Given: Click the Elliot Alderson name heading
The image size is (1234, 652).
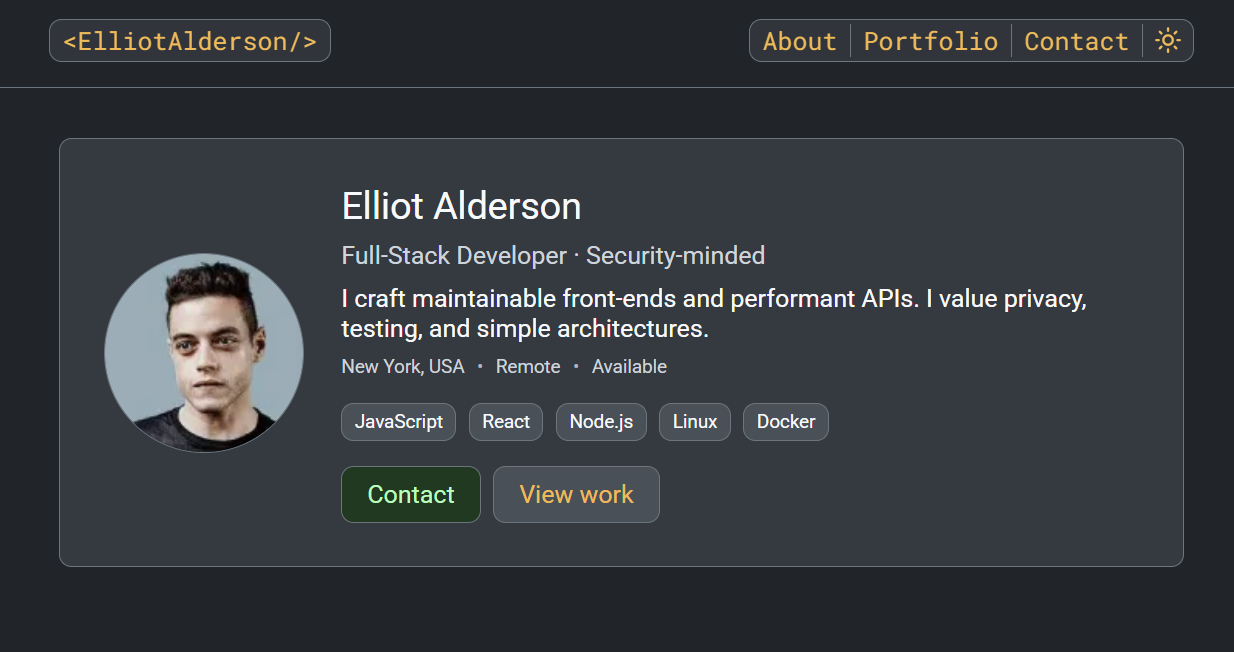Looking at the screenshot, I should 461,206.
